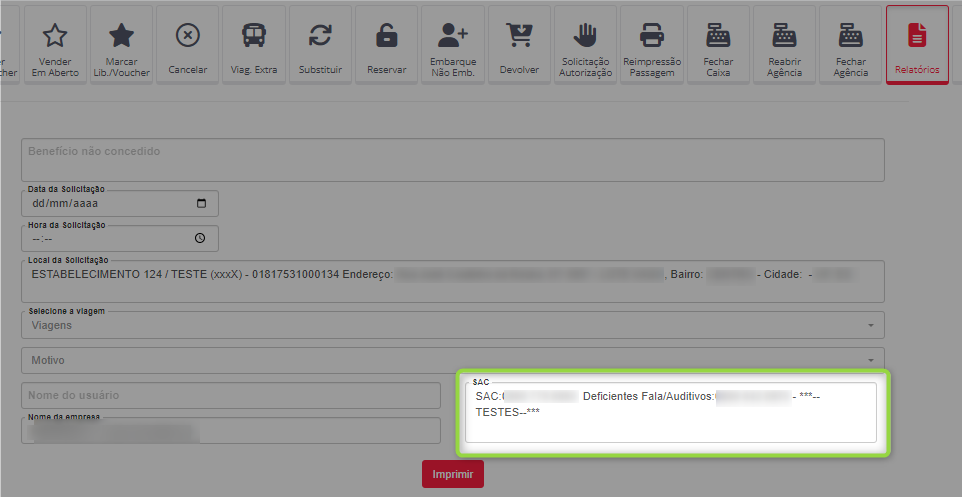
Task: Expand the Viagens dropdown
Action: click(453, 325)
